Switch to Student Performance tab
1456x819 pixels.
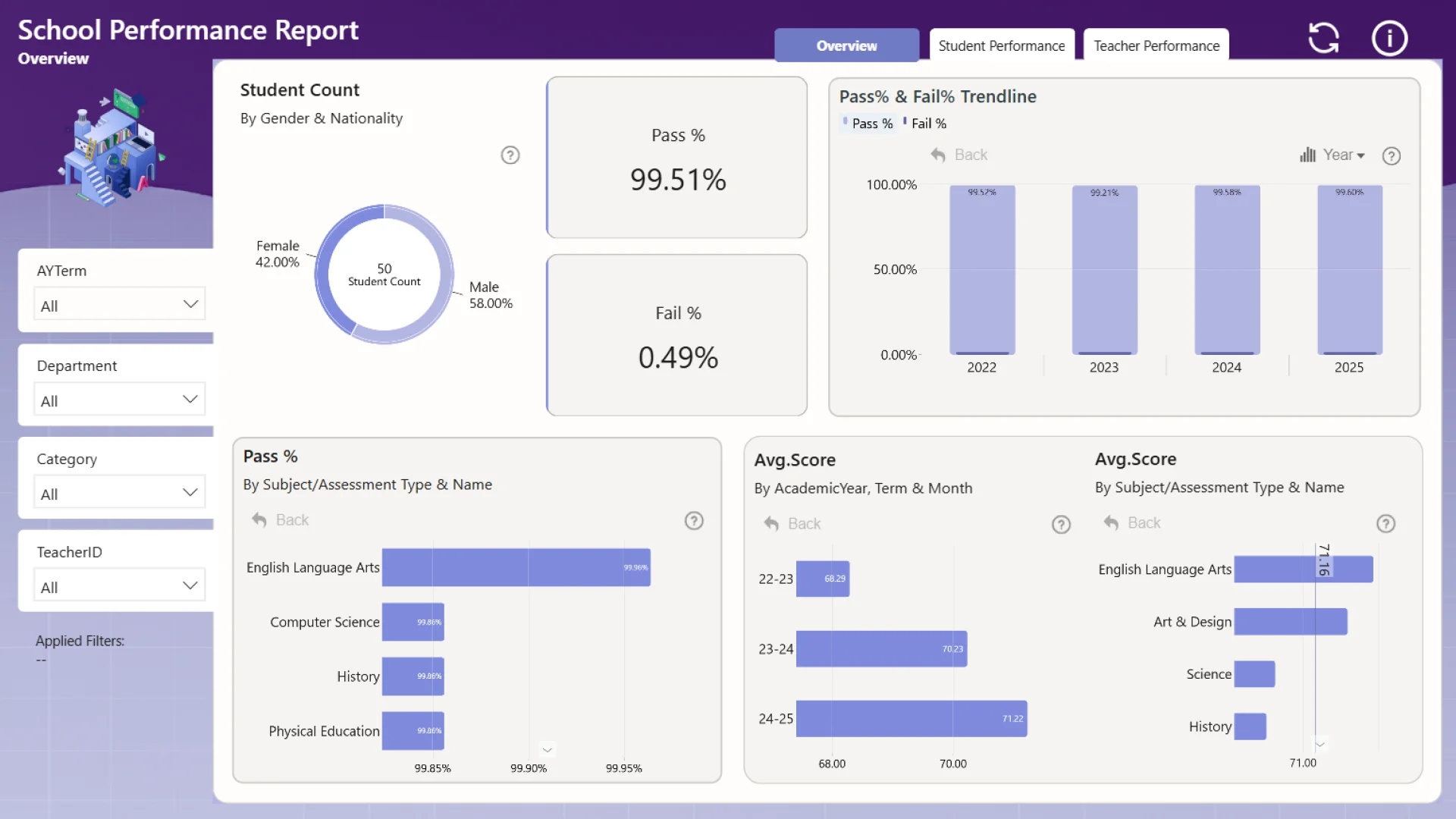click(x=1001, y=45)
